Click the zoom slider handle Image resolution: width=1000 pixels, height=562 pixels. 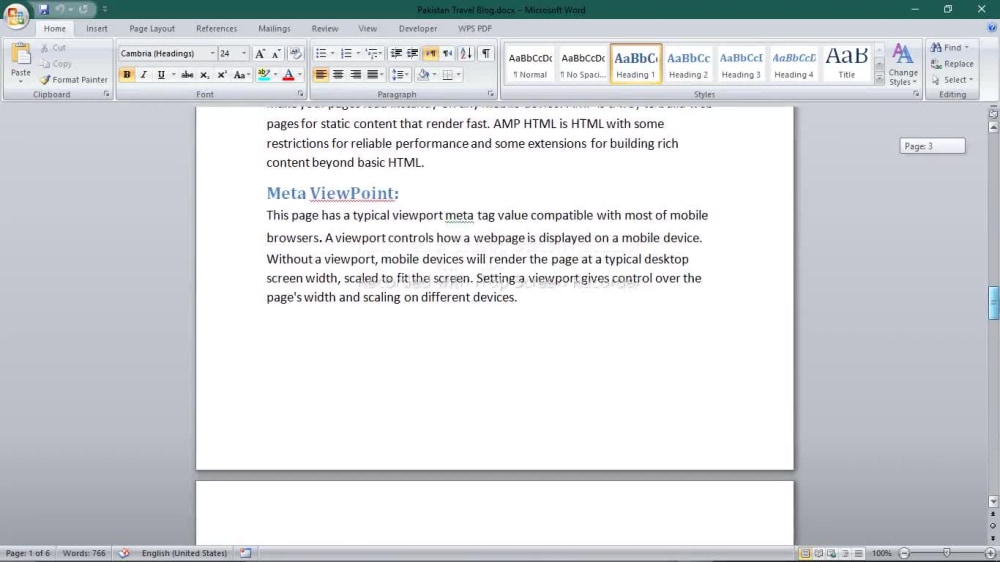(946, 553)
